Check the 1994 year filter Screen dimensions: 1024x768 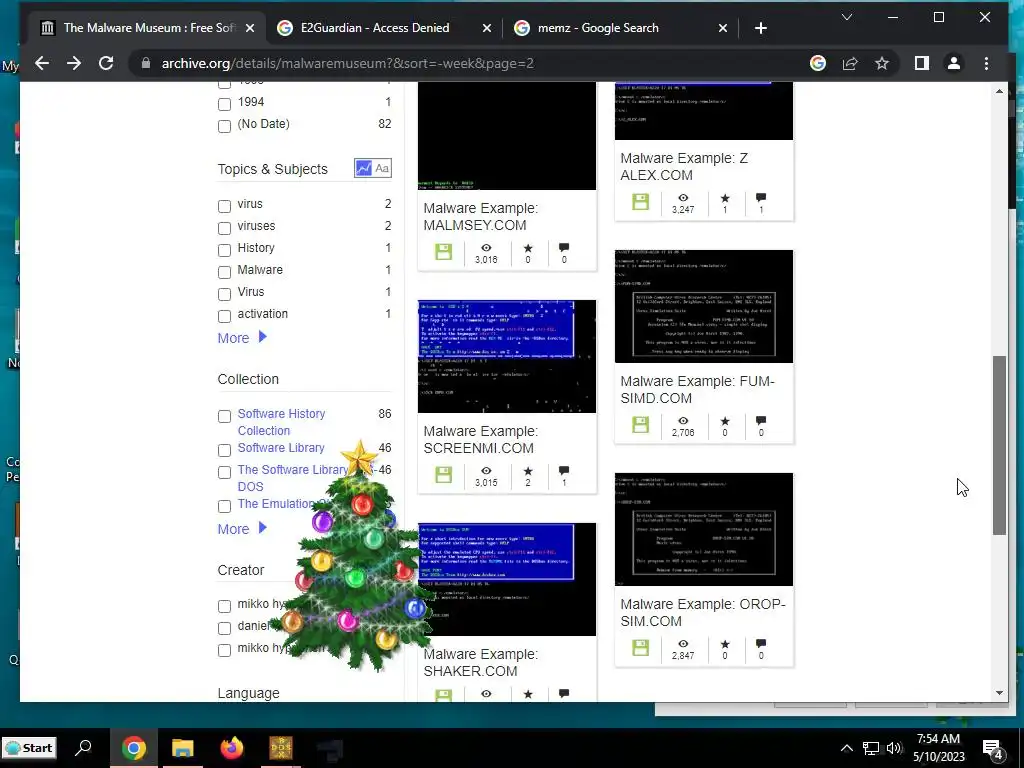pyautogui.click(x=225, y=104)
